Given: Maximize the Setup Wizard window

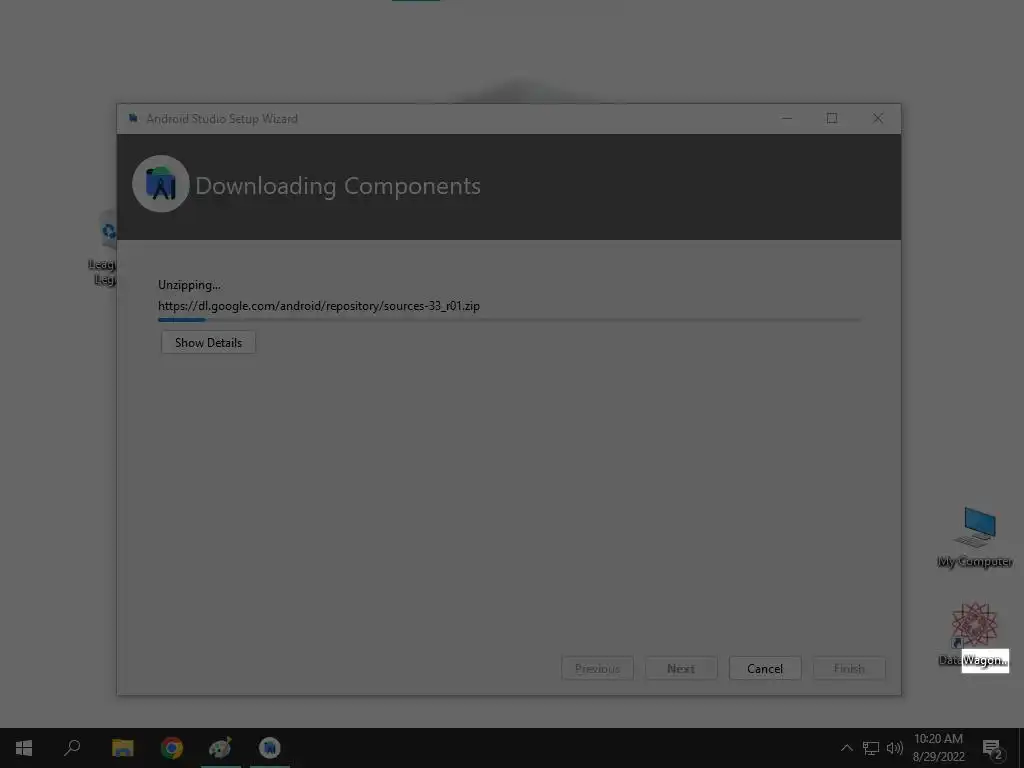Looking at the screenshot, I should [x=832, y=118].
